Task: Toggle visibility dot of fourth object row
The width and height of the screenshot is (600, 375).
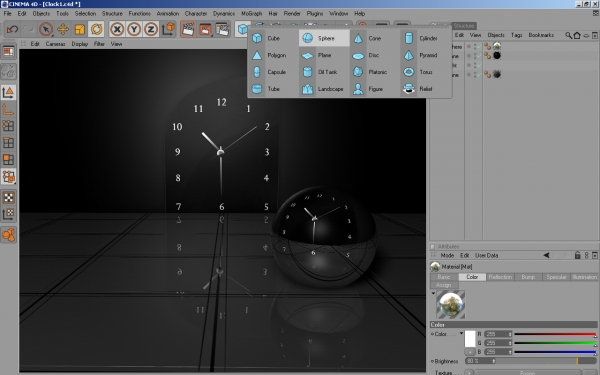Action: click(x=469, y=75)
